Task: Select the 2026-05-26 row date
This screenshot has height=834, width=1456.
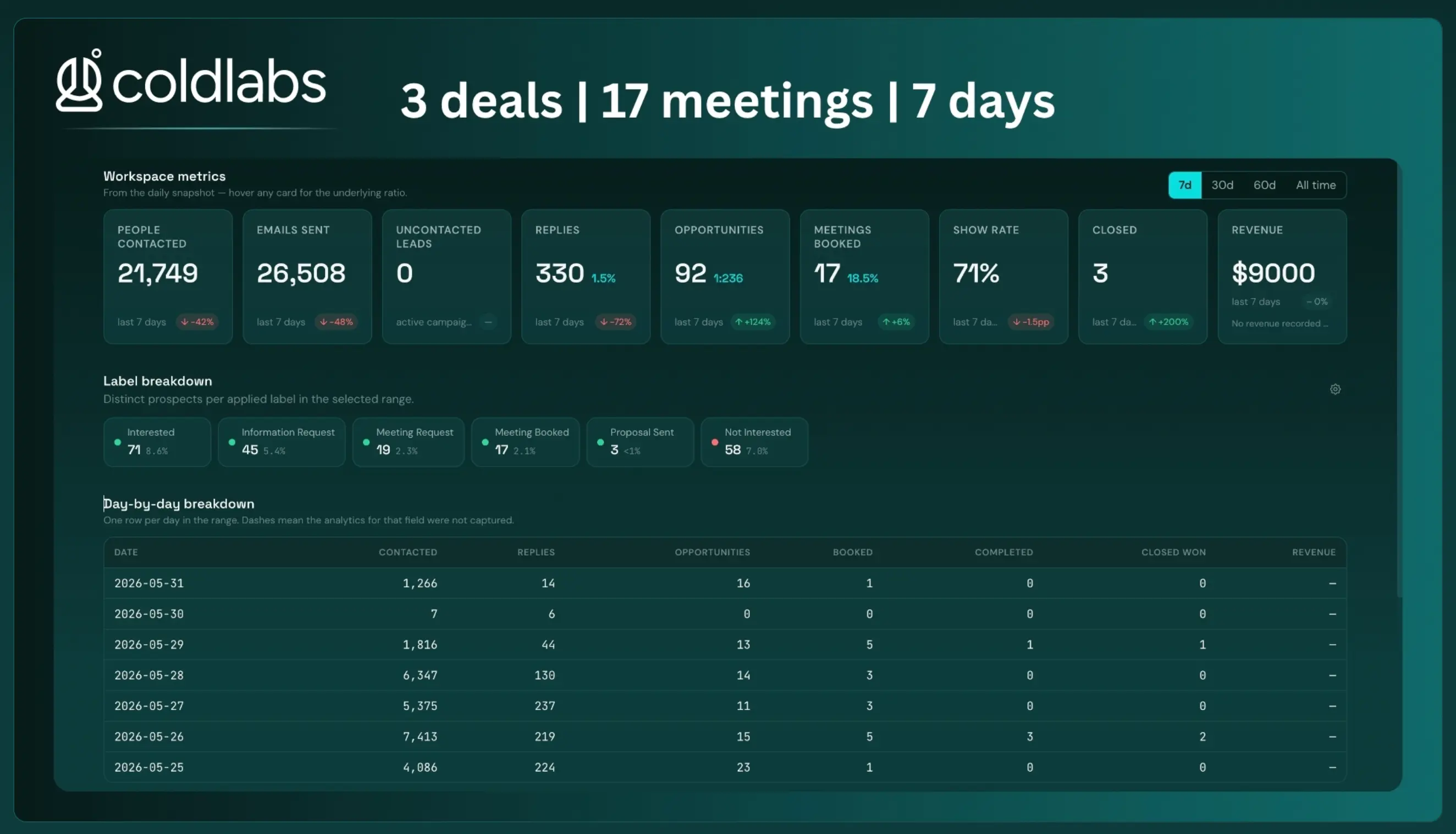Action: pyautogui.click(x=149, y=737)
